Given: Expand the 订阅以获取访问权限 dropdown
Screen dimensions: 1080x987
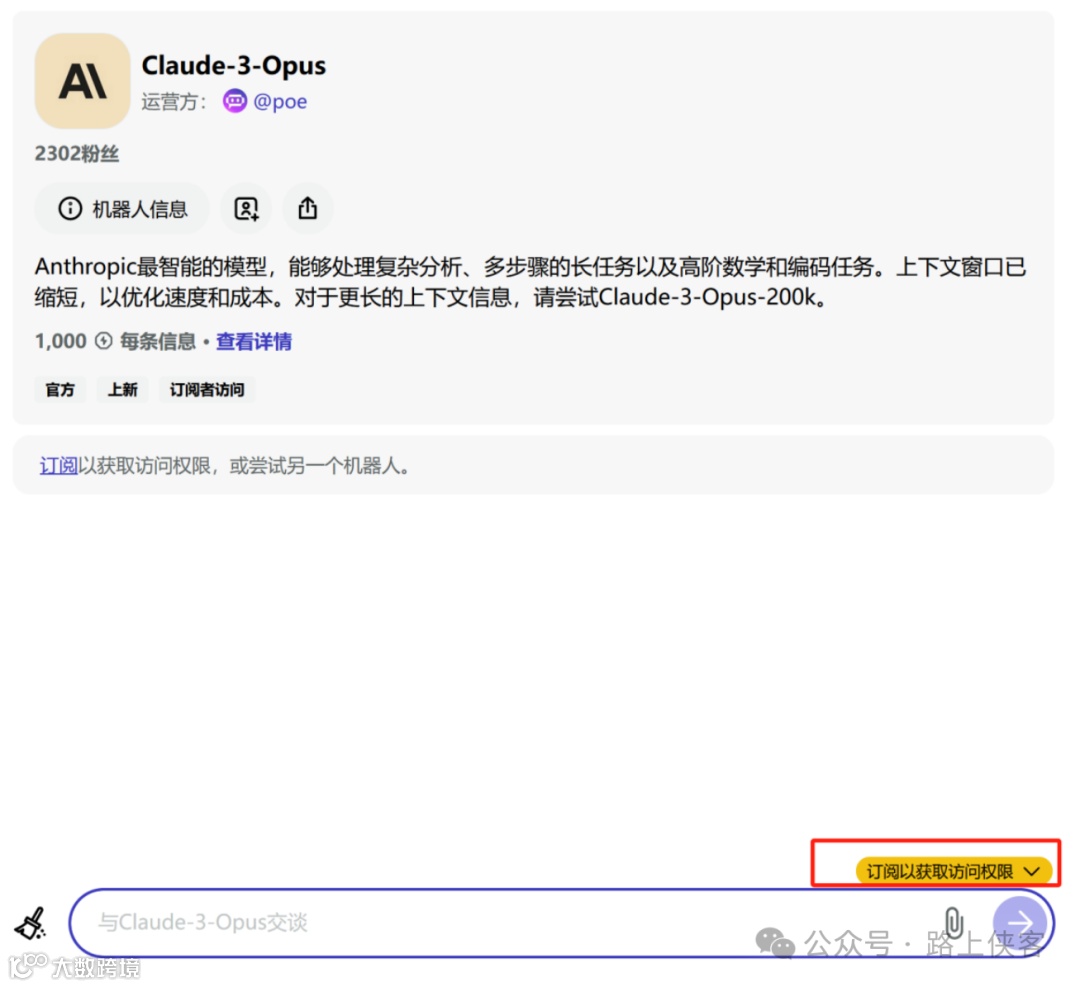Looking at the screenshot, I should [x=953, y=871].
